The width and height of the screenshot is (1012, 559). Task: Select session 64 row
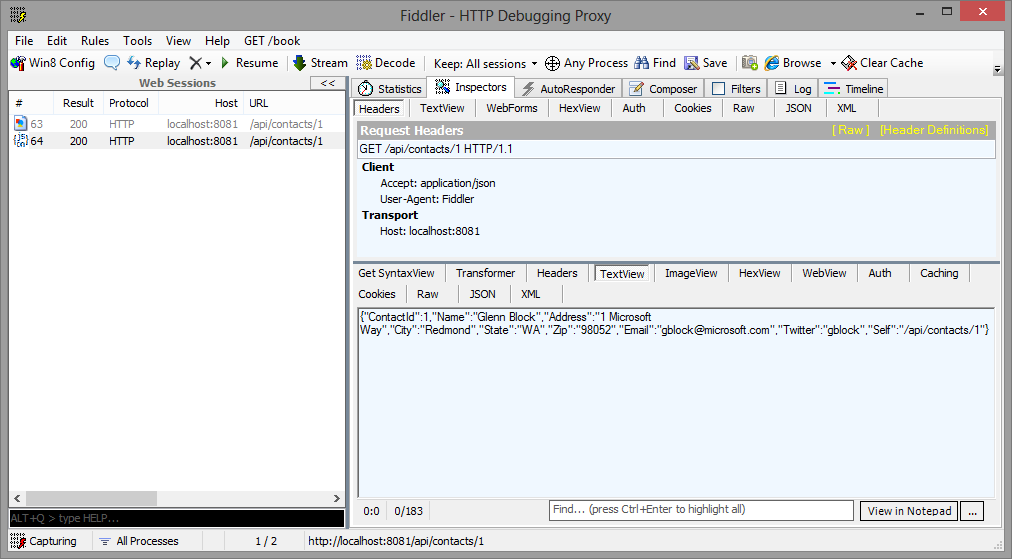point(177,141)
